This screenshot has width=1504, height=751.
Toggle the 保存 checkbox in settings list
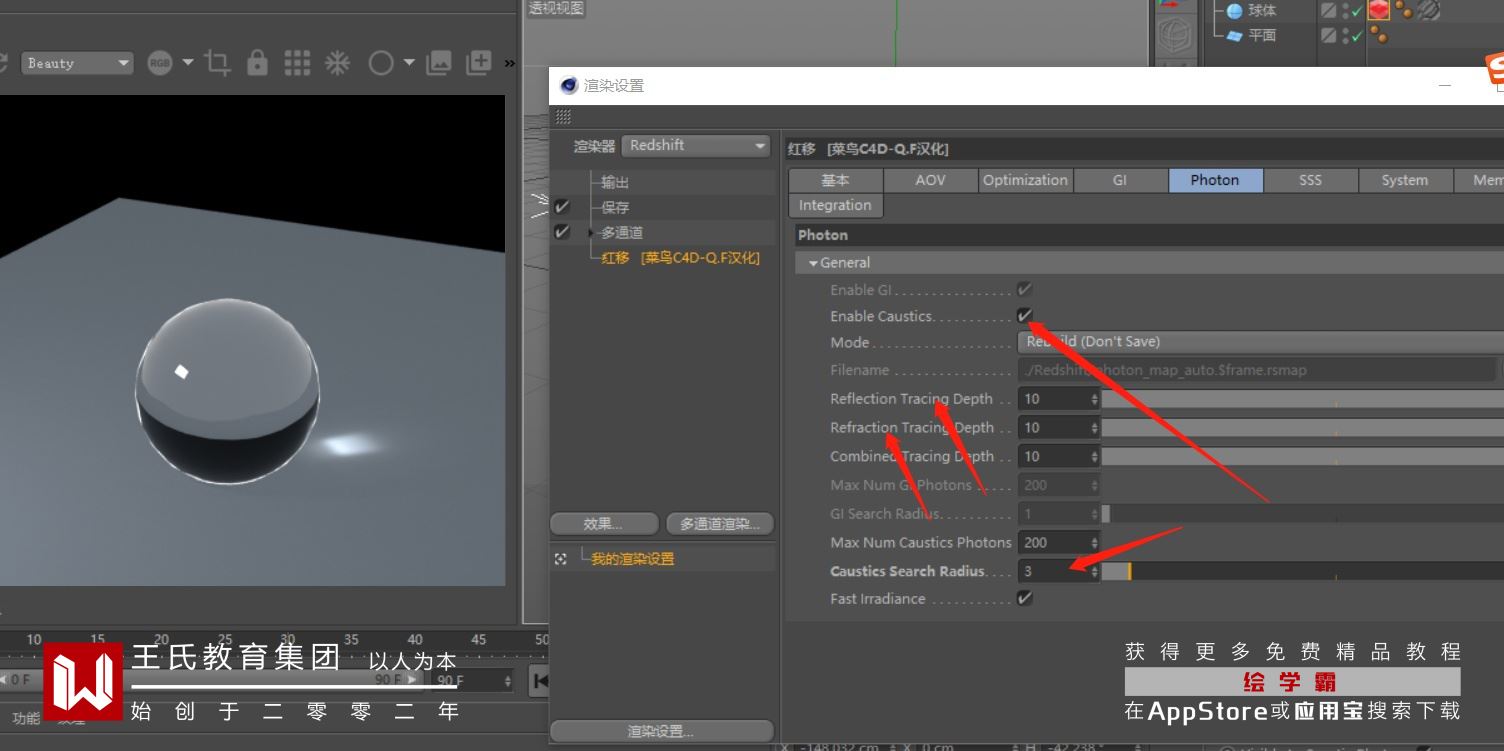562,207
